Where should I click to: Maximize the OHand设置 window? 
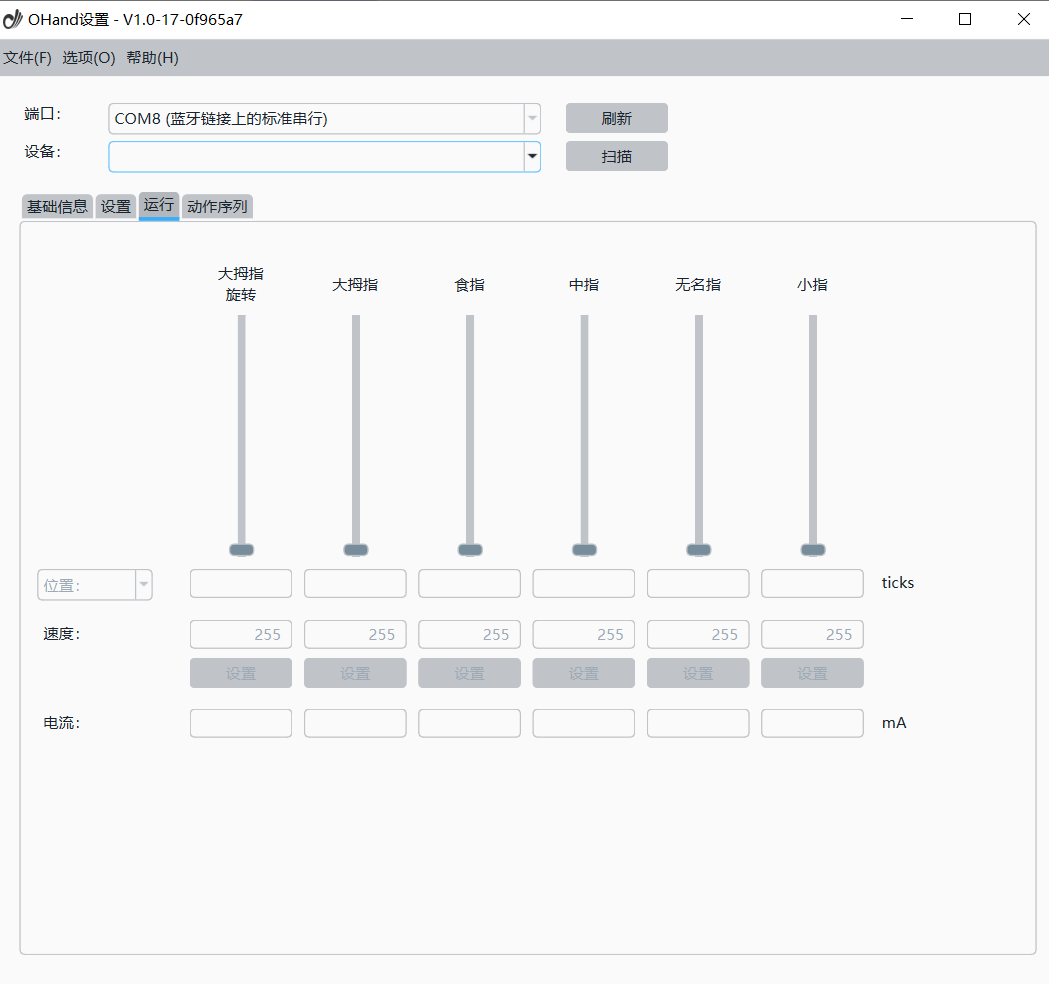pos(965,19)
